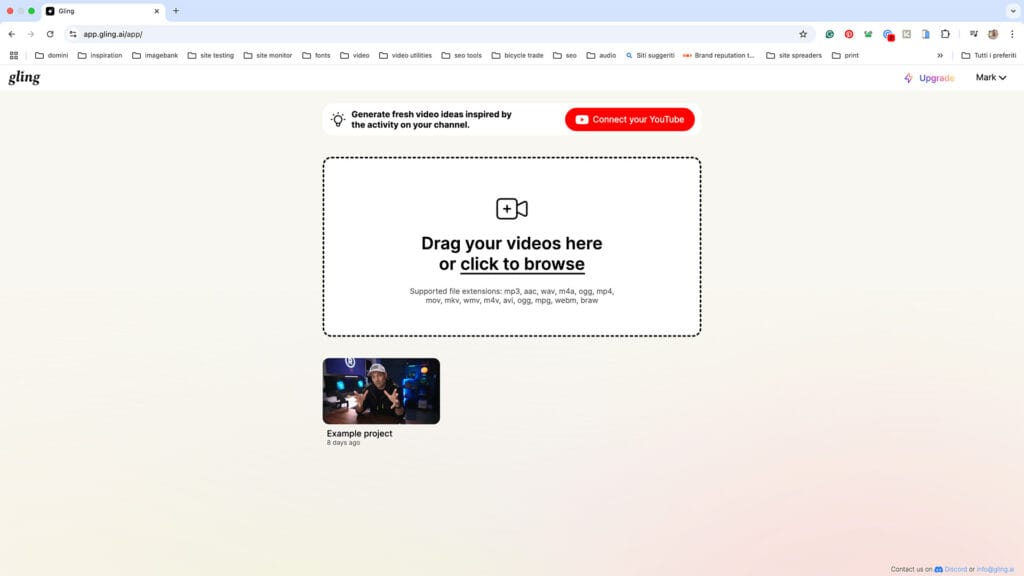Image resolution: width=1024 pixels, height=576 pixels.
Task: Open the apps grid in bookmarks bar
Action: (x=14, y=55)
